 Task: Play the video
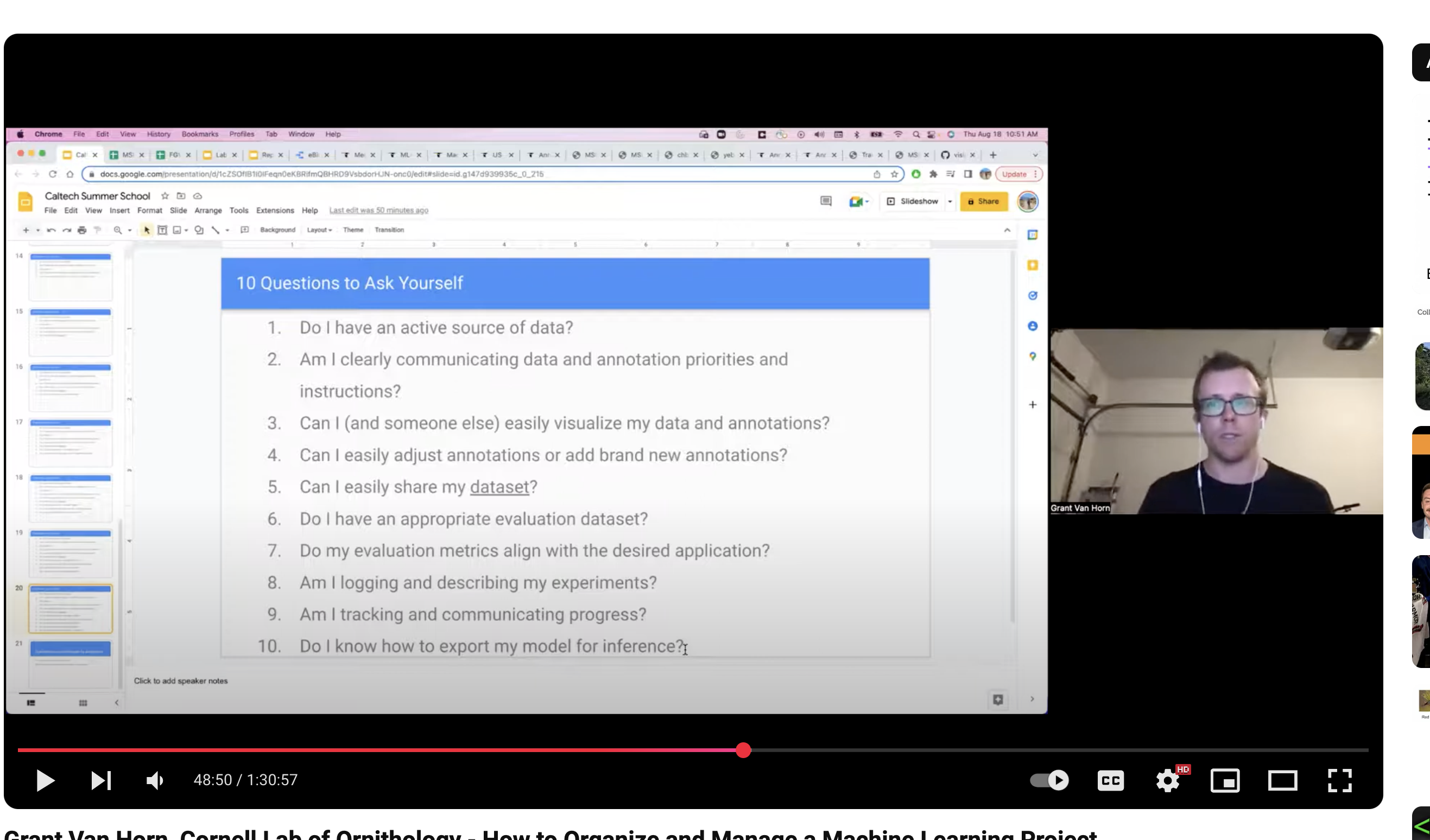(x=46, y=780)
